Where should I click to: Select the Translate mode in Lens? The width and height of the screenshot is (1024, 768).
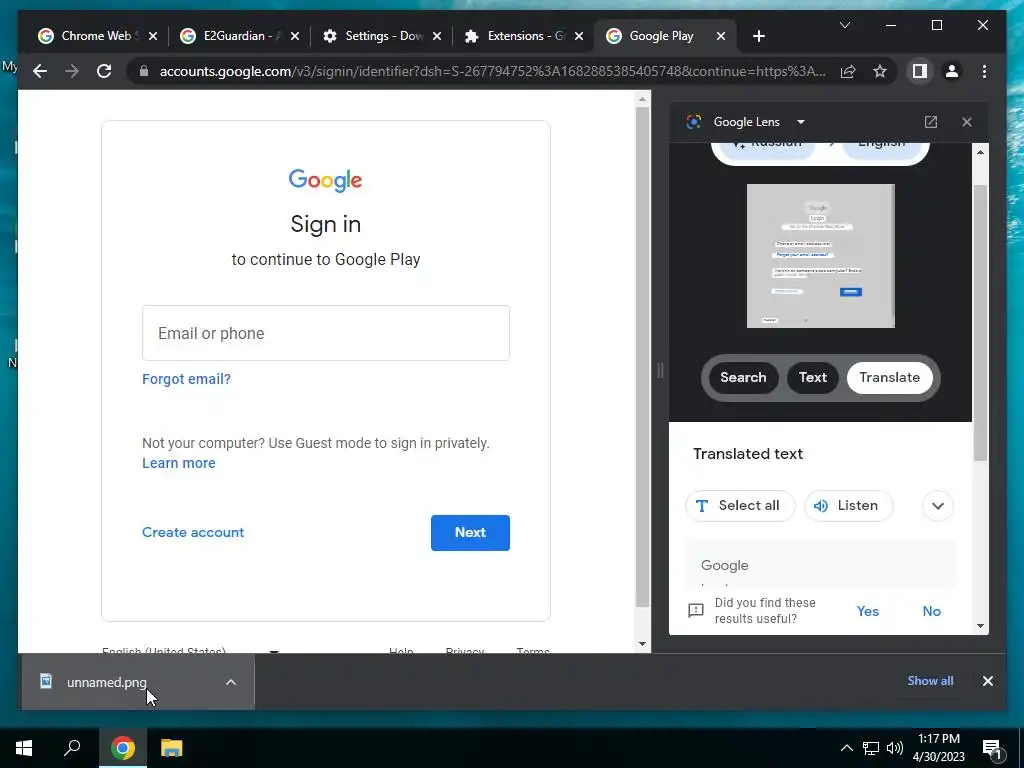coord(889,377)
